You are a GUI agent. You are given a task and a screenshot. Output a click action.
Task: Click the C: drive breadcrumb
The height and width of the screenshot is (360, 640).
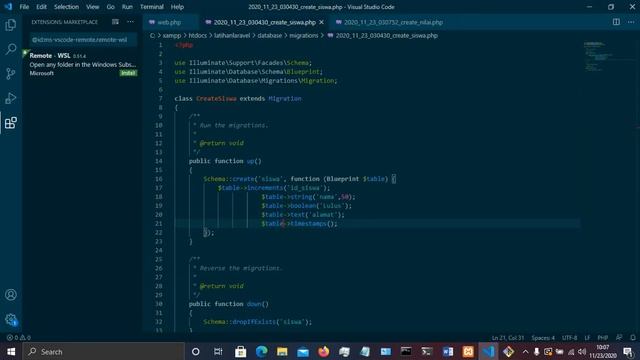tap(152, 36)
